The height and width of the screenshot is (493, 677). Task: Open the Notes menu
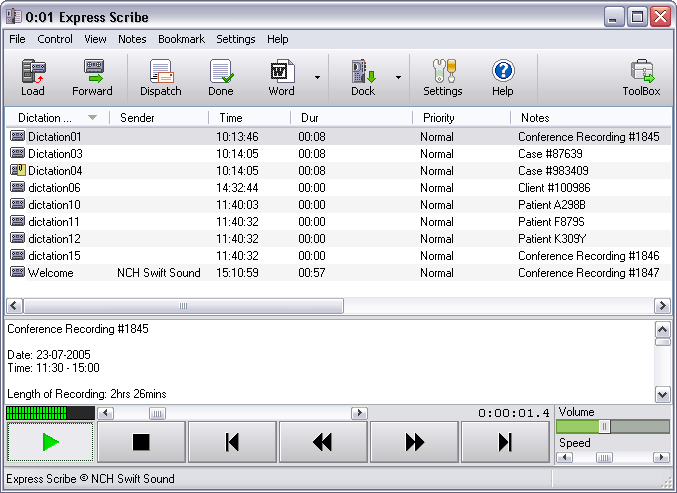(132, 39)
